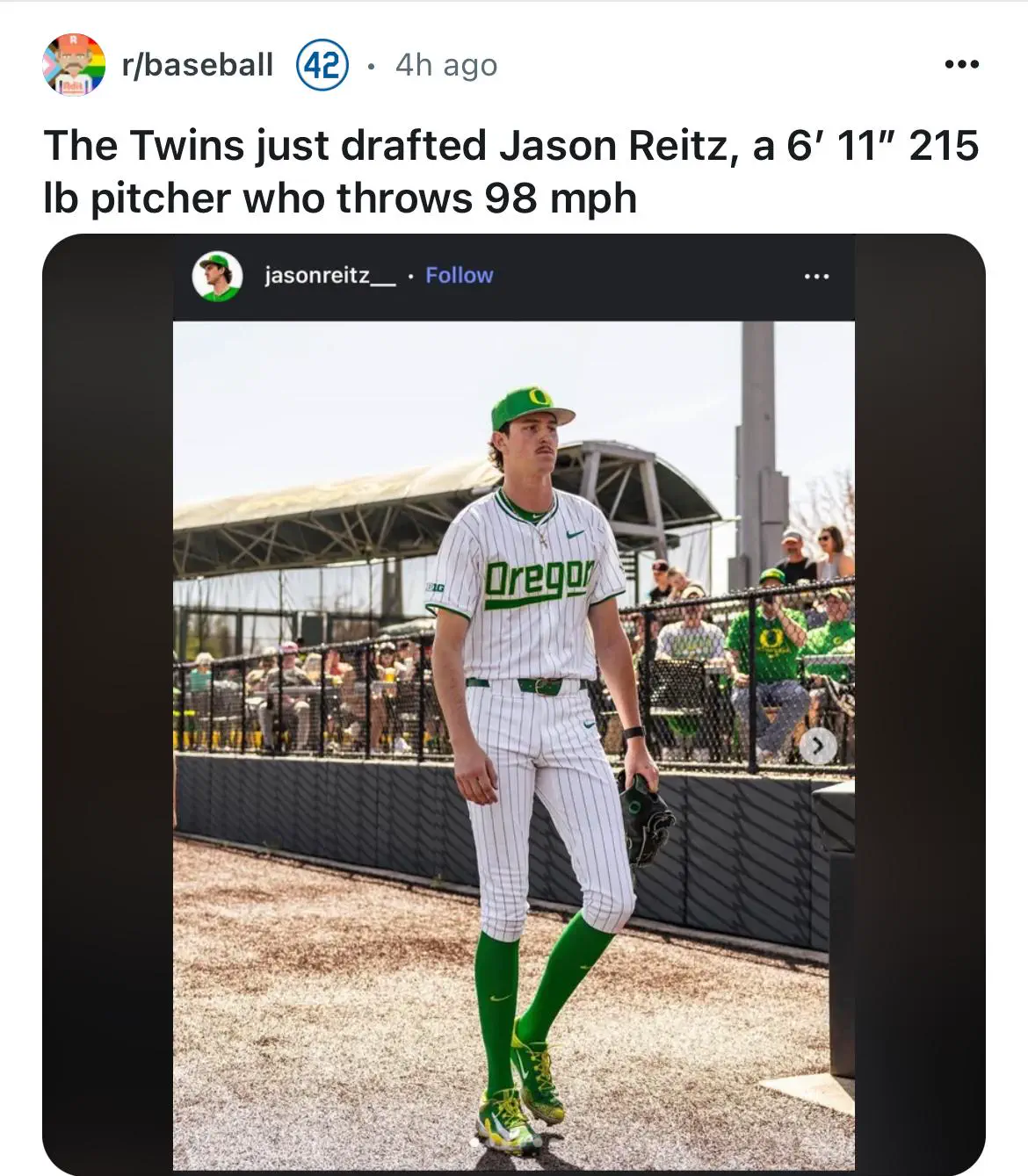
Task: Expand the embedded Instagram card
Action: [x=514, y=703]
